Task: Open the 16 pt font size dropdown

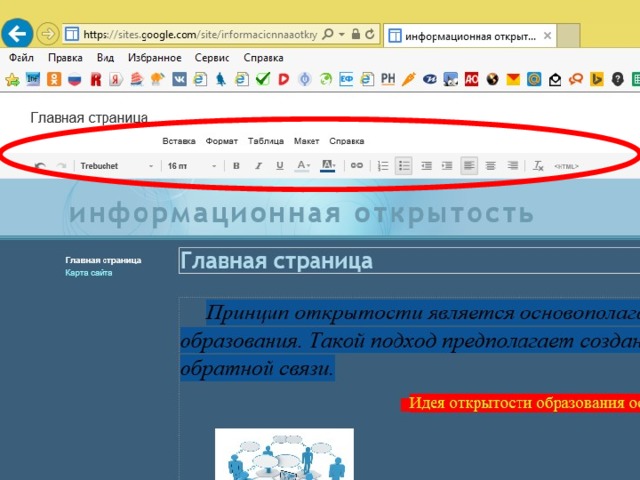Action: 192,166
